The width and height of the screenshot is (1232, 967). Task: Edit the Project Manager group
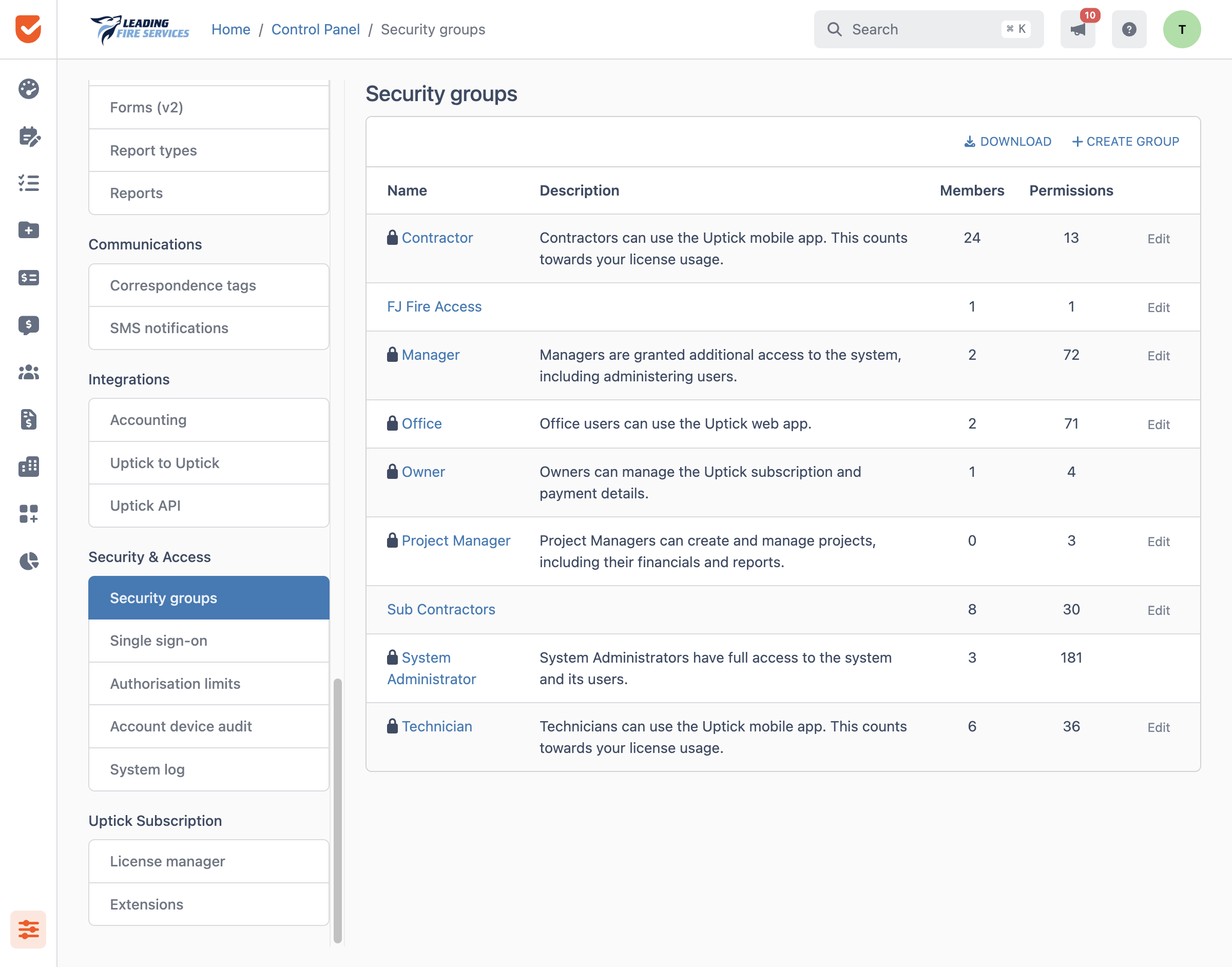[1159, 542]
